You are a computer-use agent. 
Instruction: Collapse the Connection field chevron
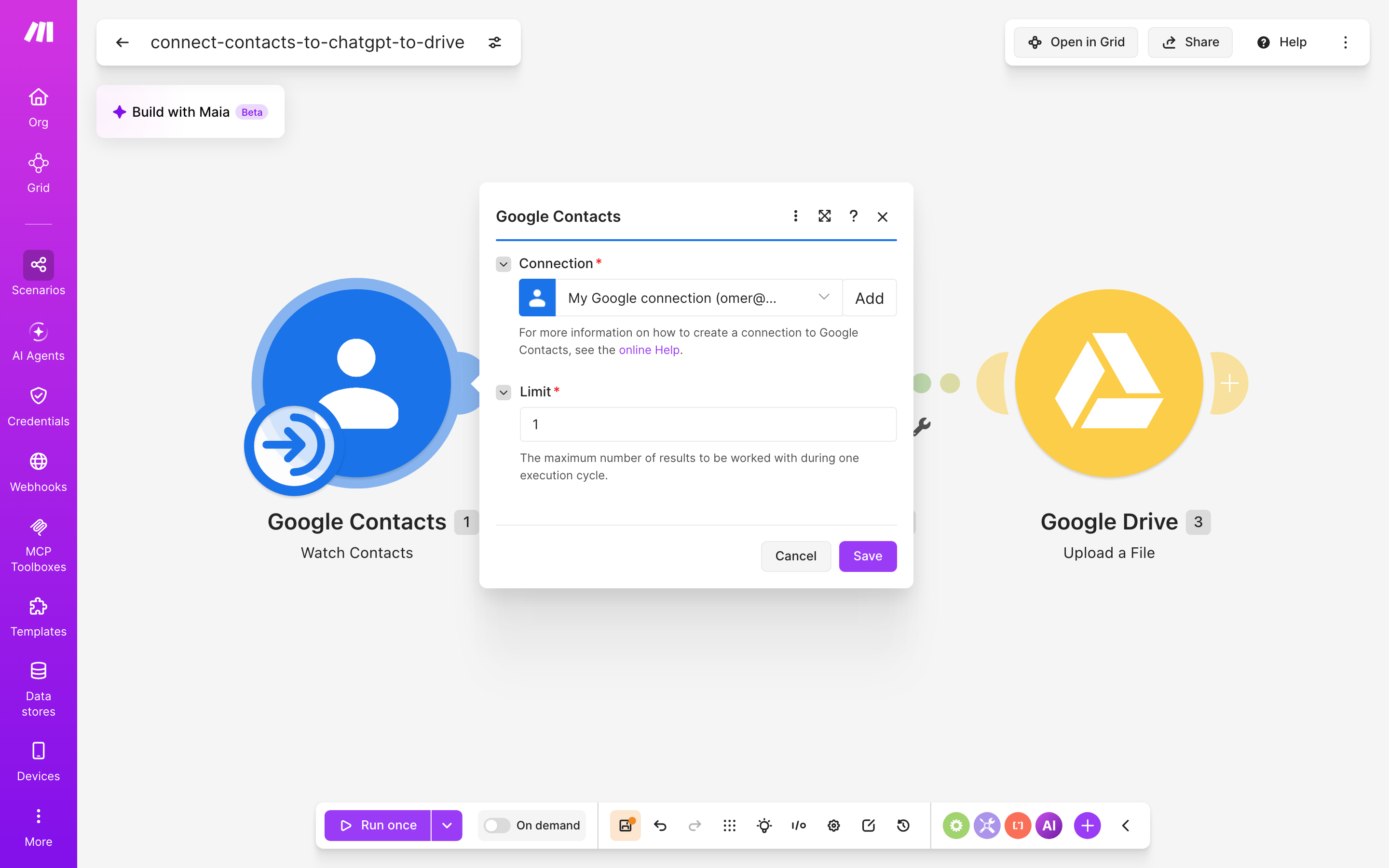point(504,264)
